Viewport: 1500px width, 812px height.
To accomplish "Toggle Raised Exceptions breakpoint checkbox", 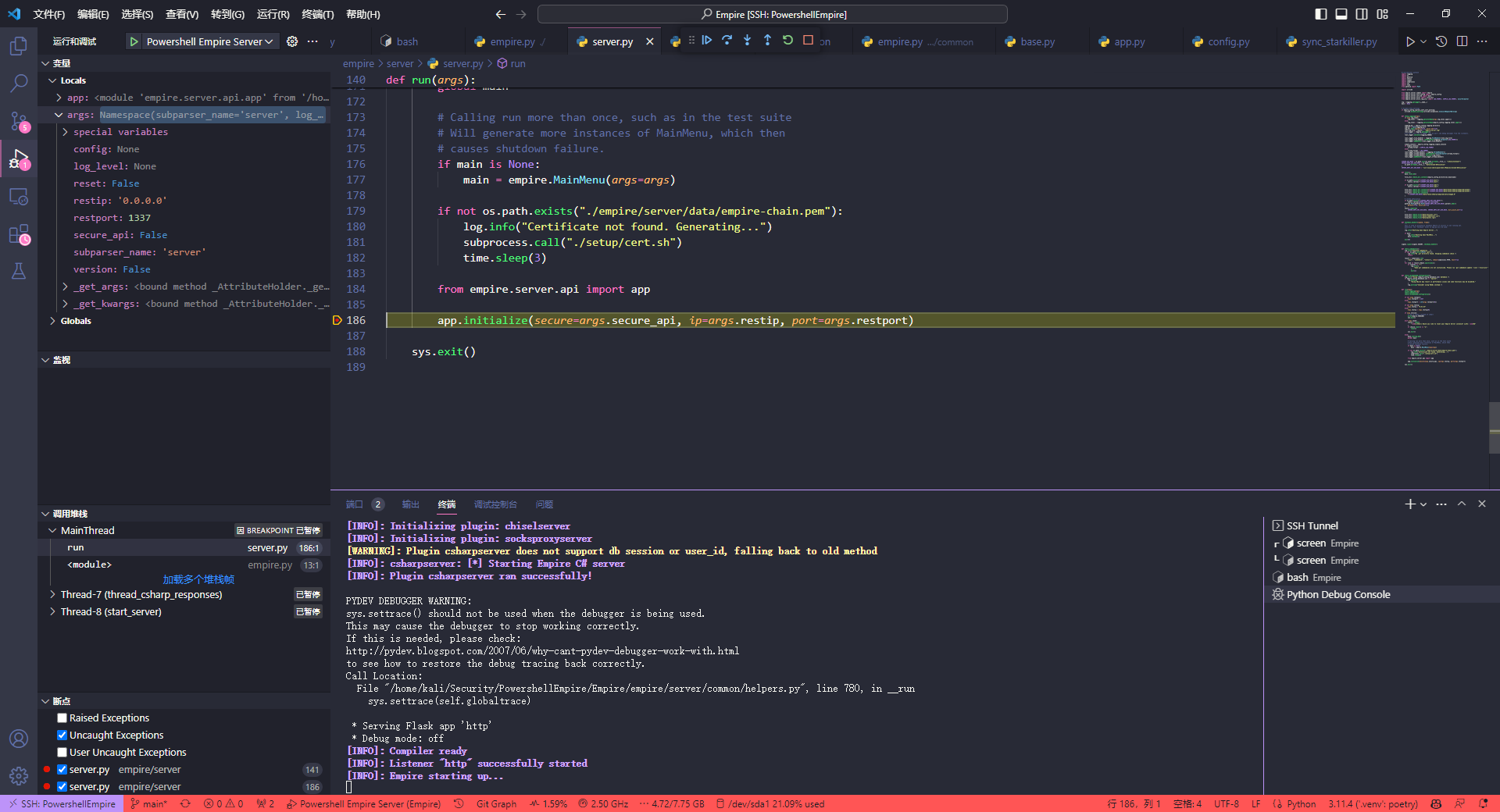I will coord(62,718).
